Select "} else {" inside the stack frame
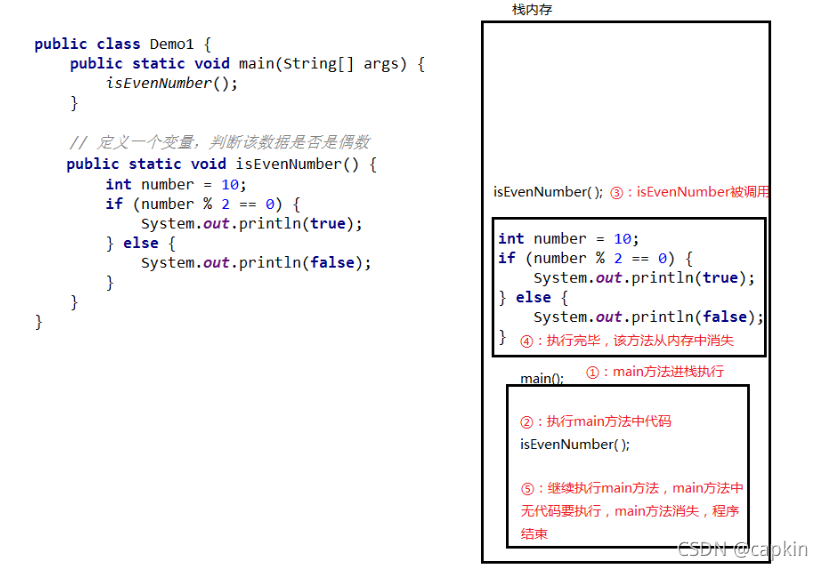Viewport: 823px width, 570px height. (533, 298)
